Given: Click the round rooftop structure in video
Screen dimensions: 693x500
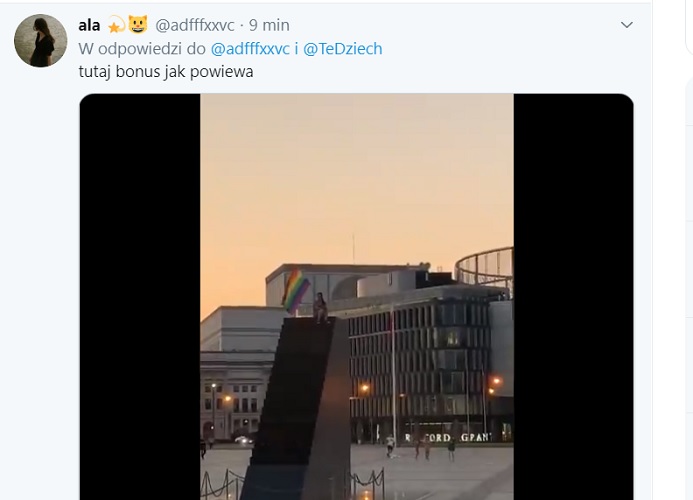Looking at the screenshot, I should coord(485,267).
